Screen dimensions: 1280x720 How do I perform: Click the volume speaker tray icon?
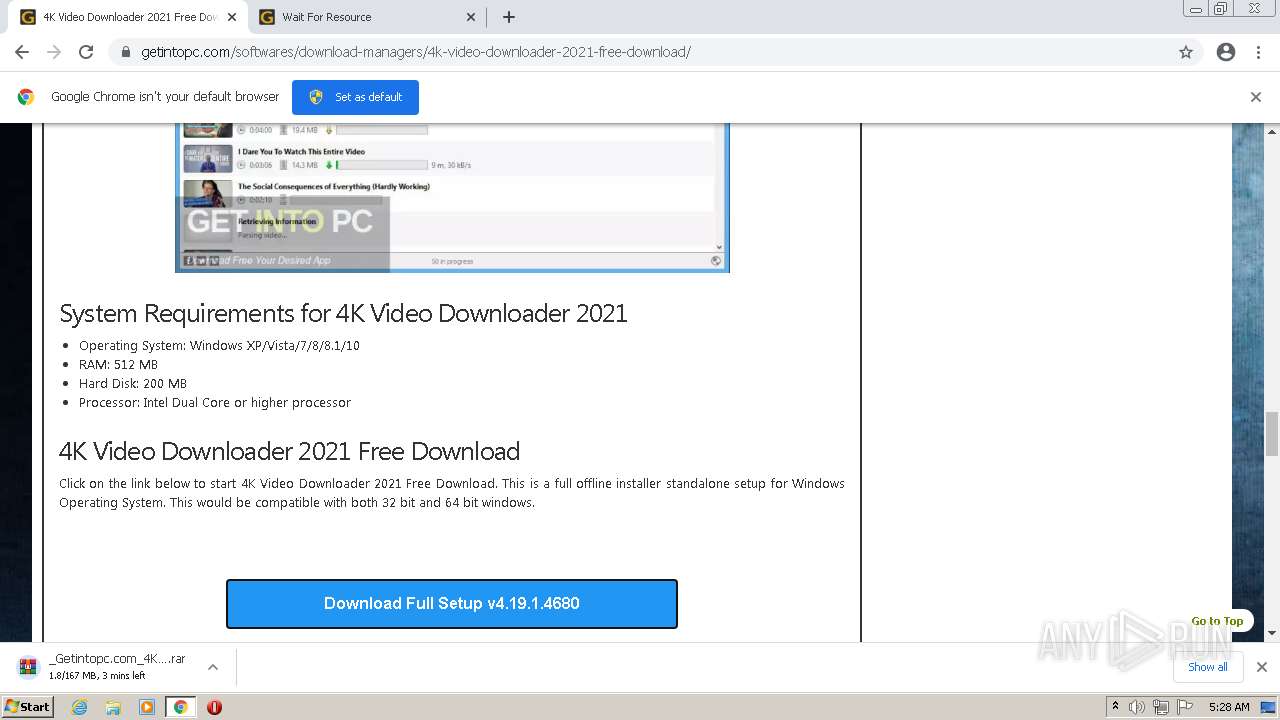[x=1137, y=707]
